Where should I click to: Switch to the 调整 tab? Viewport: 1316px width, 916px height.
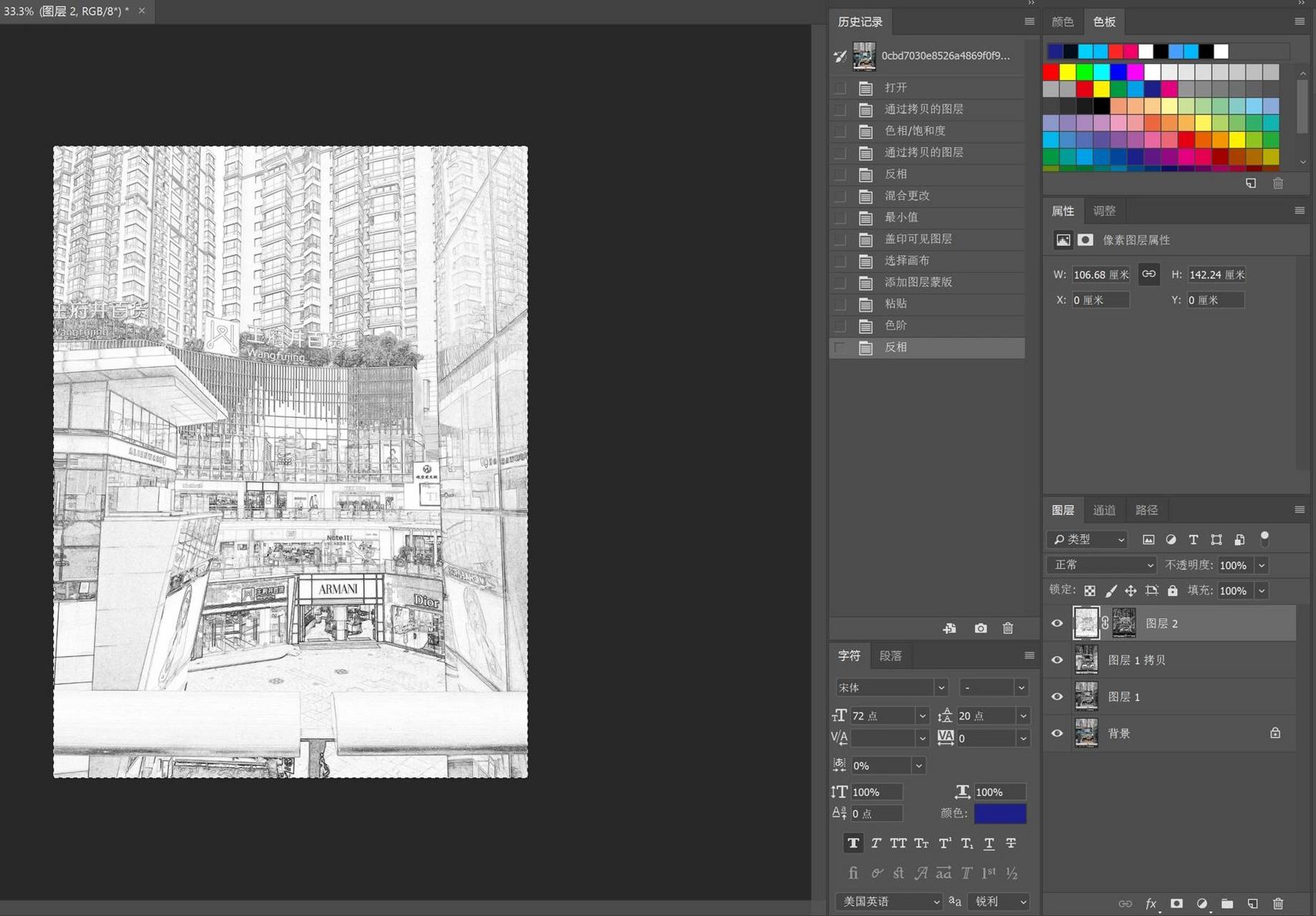point(1104,210)
